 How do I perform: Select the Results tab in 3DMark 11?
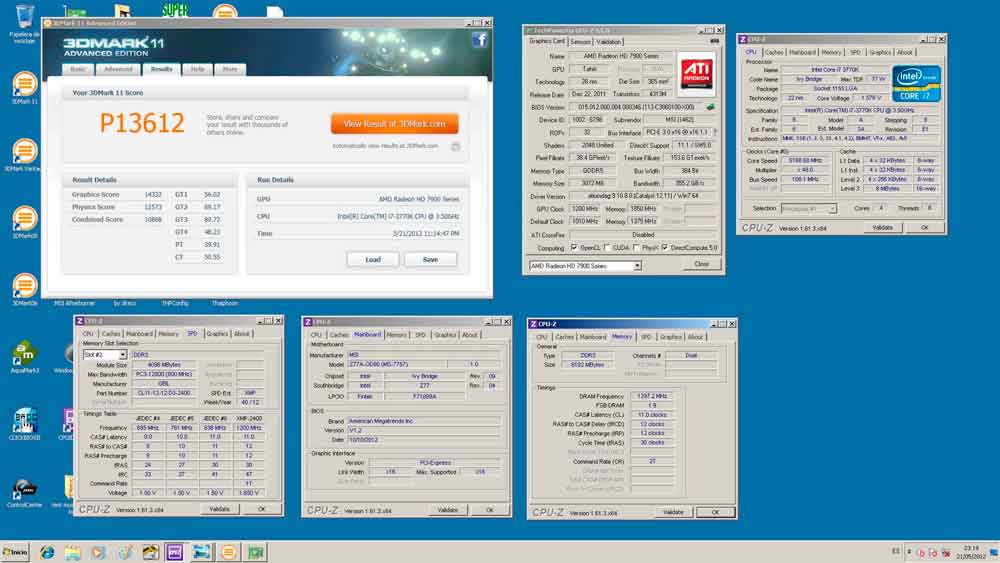(x=161, y=69)
